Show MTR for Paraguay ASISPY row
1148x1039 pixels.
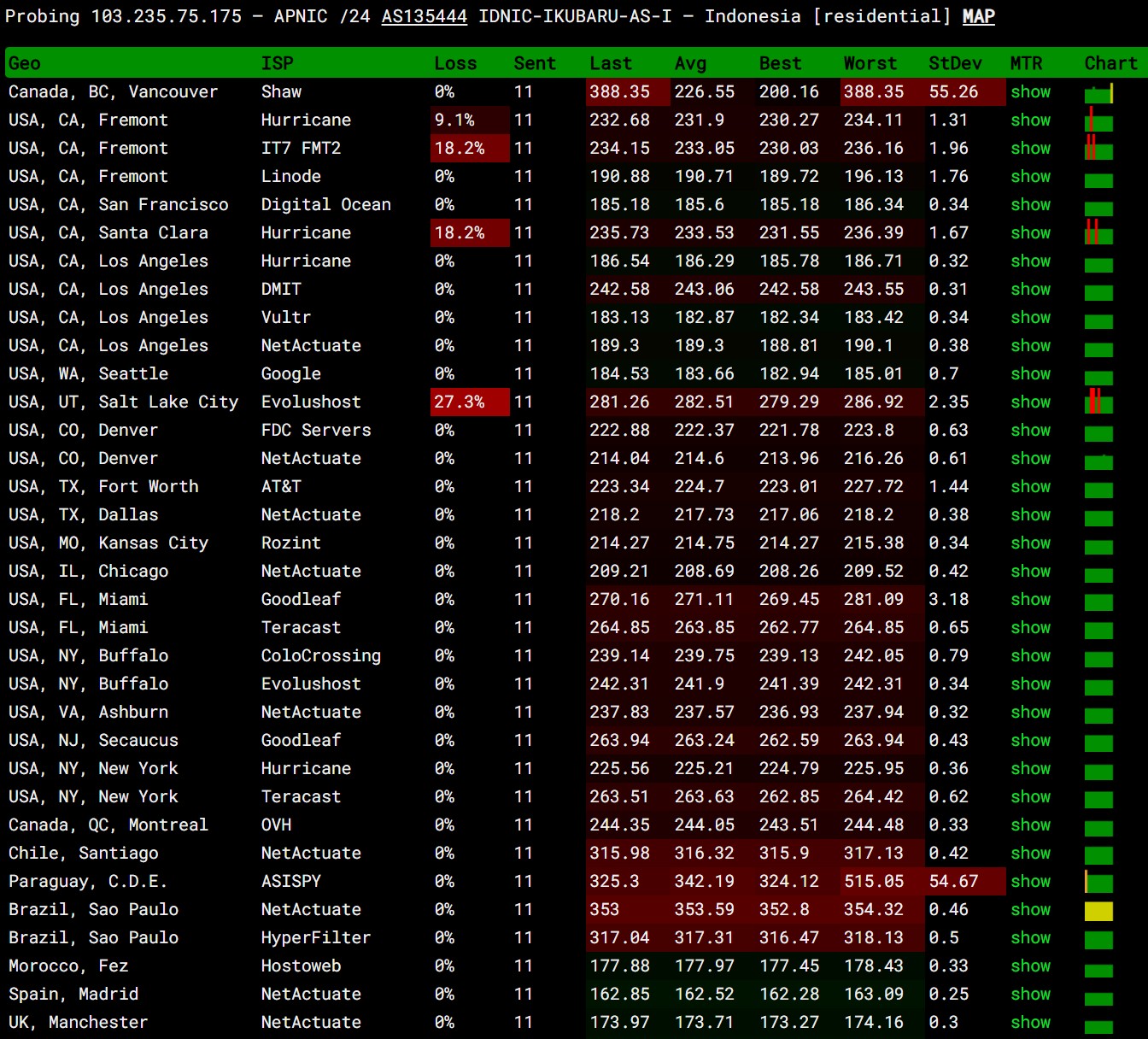[1030, 881]
